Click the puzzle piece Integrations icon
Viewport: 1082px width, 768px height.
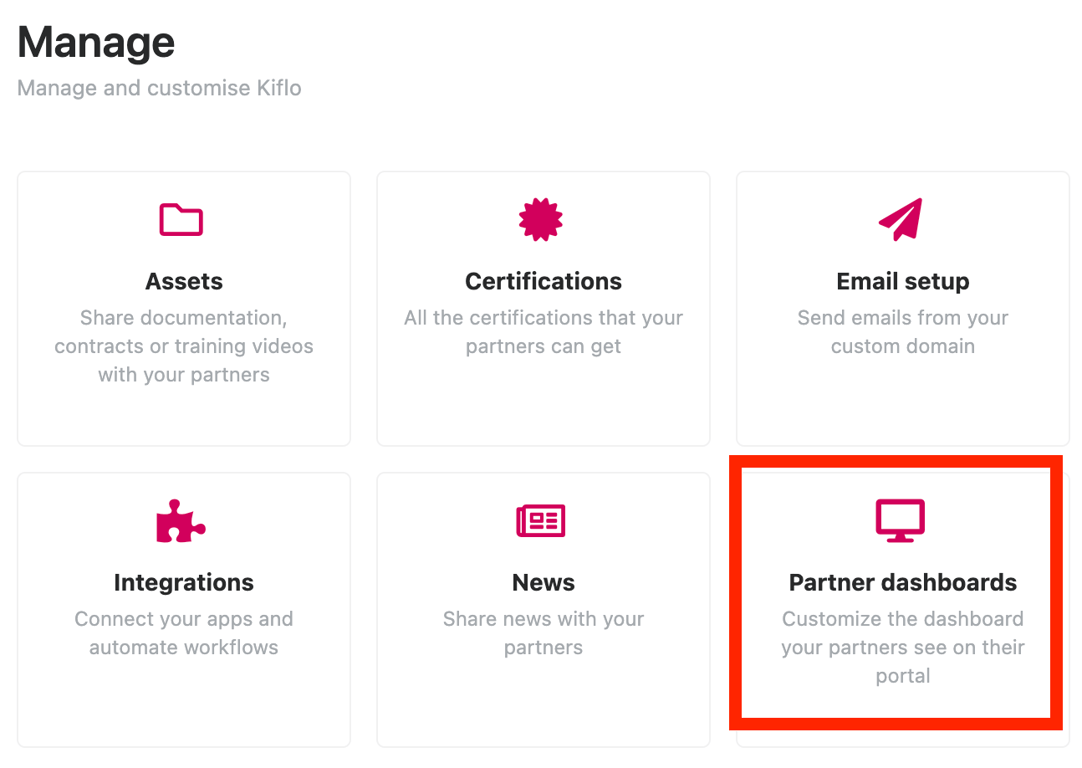point(180,520)
